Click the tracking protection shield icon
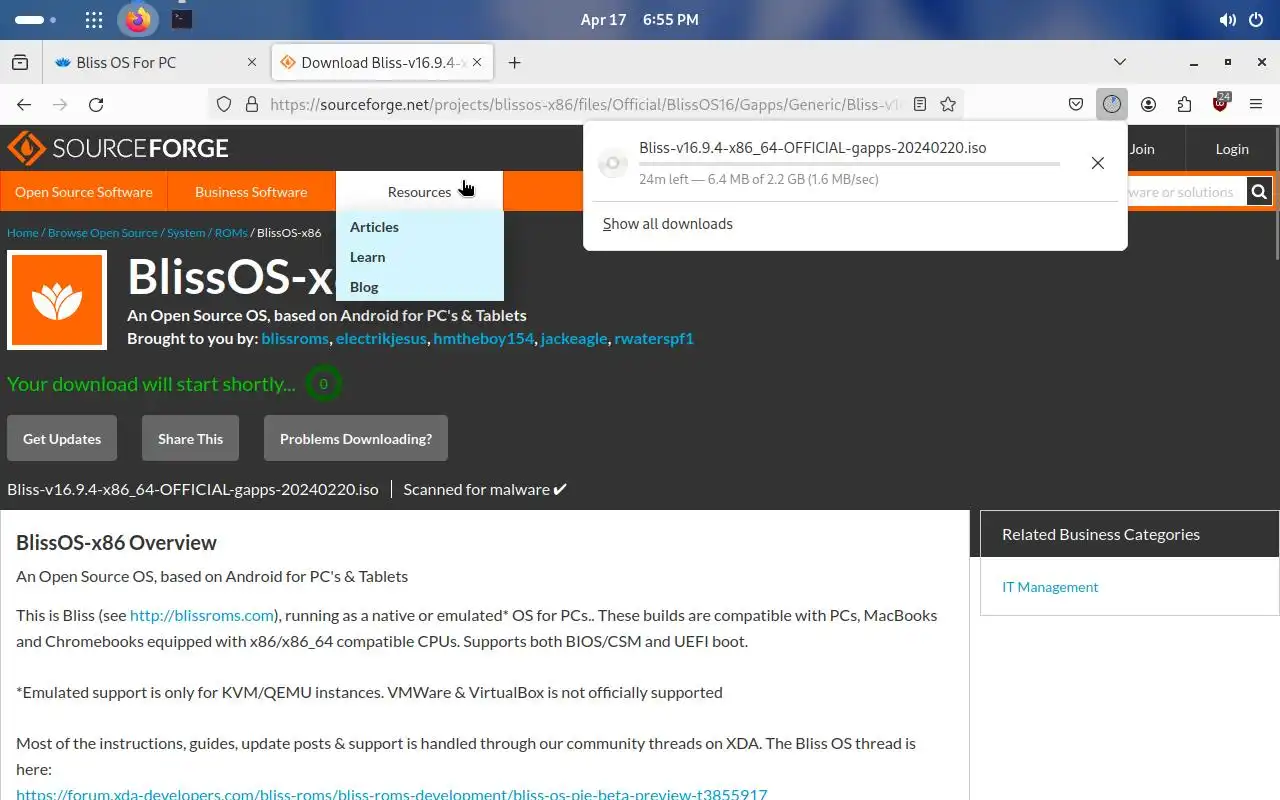This screenshot has width=1280, height=800. point(224,104)
